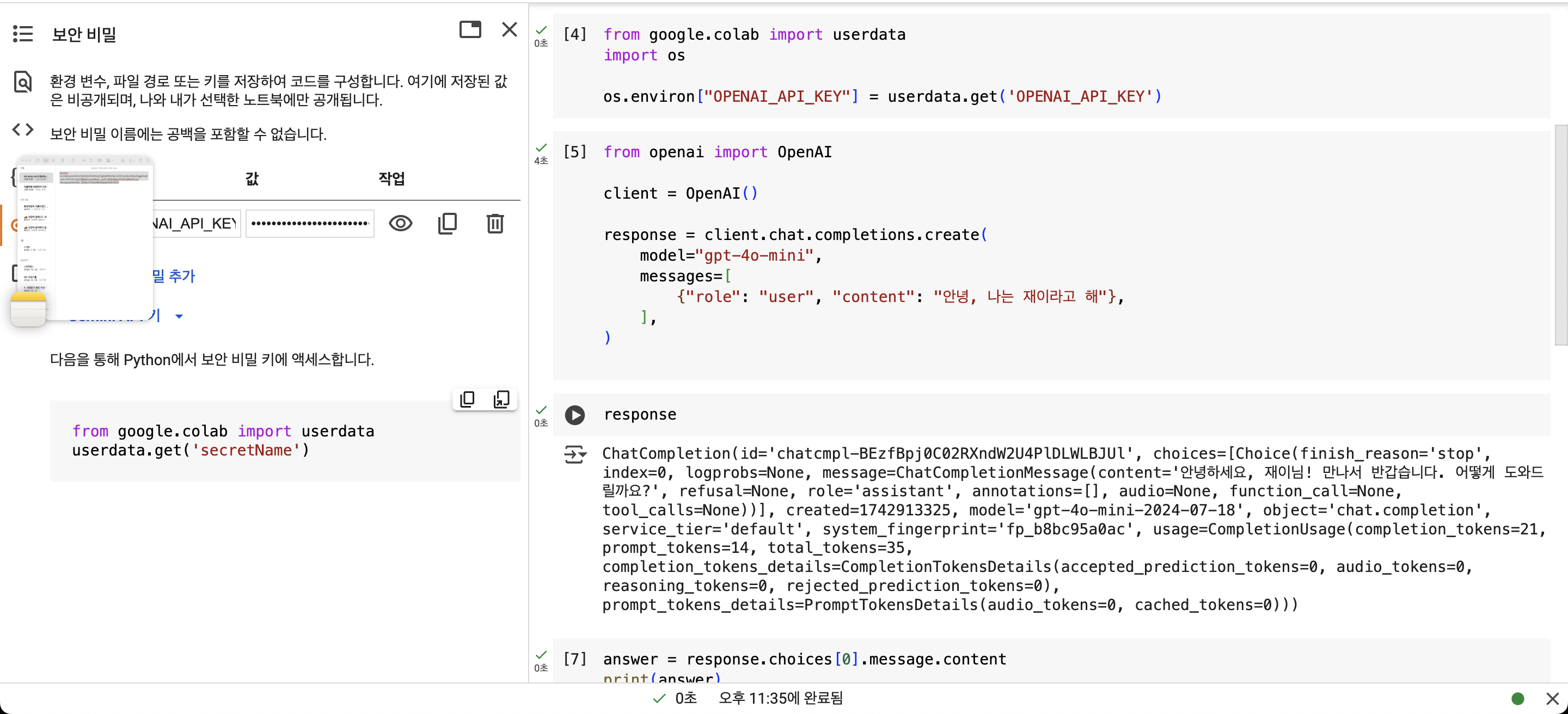Toggle the response cell output view
Viewport: 1568px width, 714px height.
(x=574, y=454)
